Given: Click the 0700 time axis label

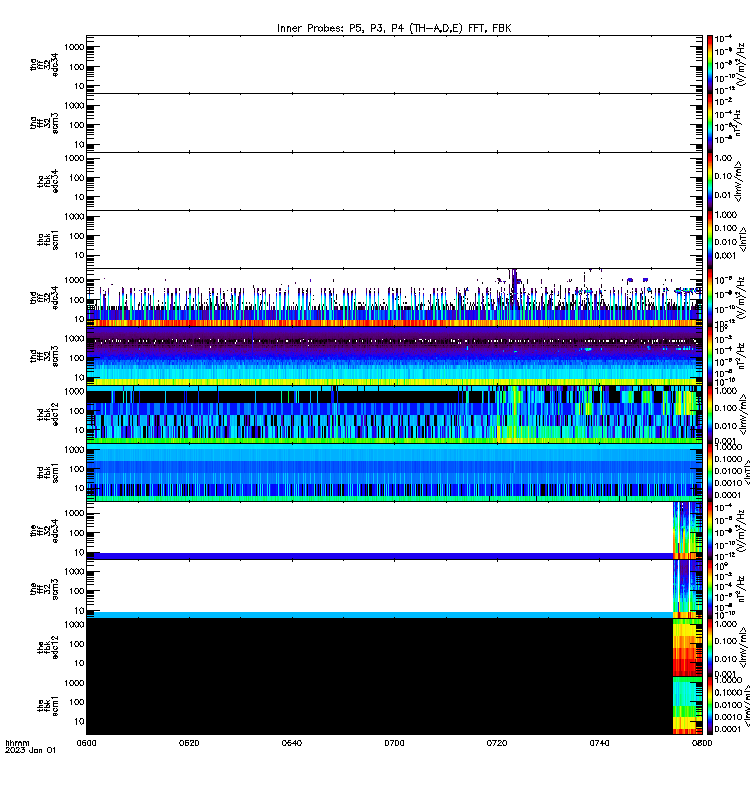Looking at the screenshot, I should (394, 743).
